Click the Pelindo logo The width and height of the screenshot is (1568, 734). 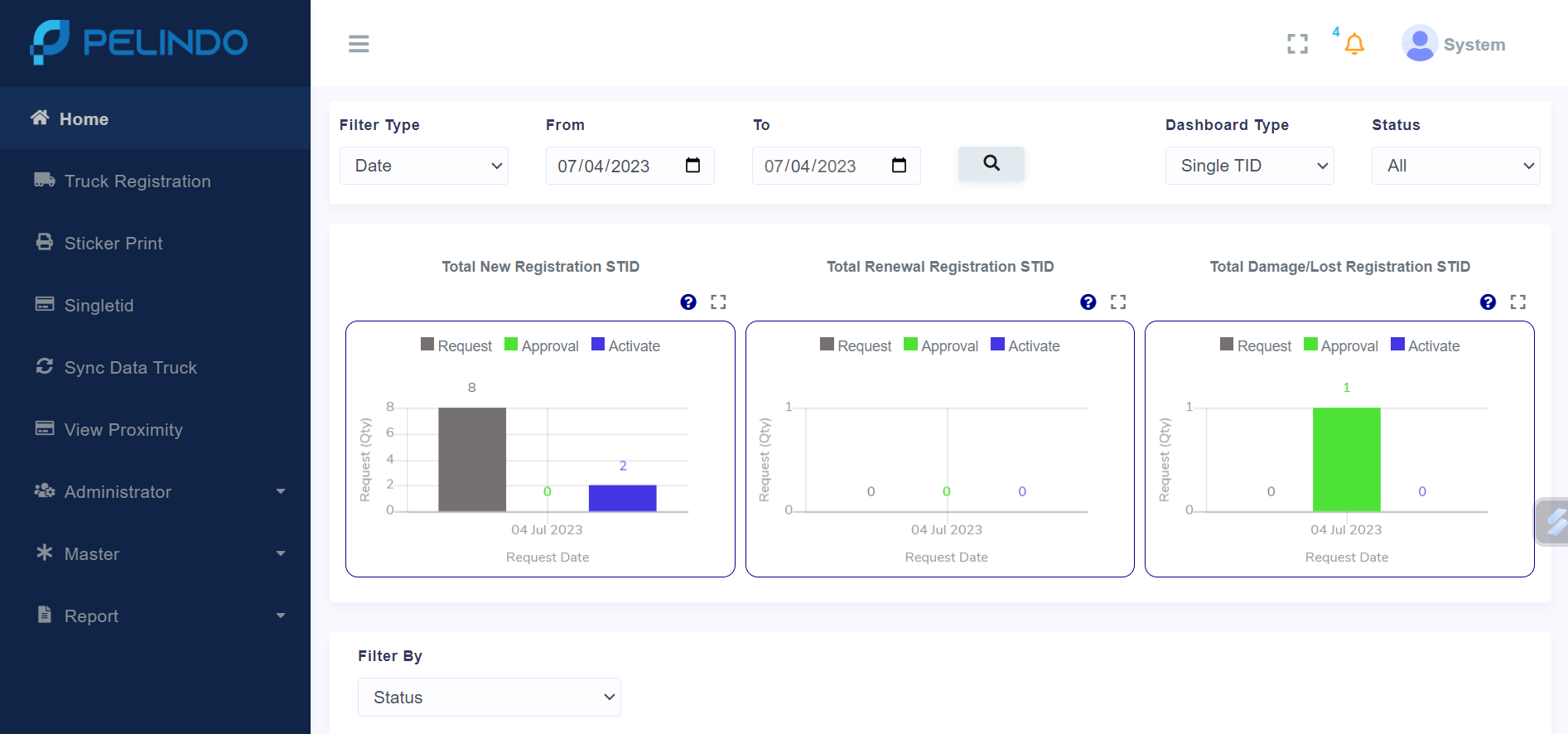[139, 42]
